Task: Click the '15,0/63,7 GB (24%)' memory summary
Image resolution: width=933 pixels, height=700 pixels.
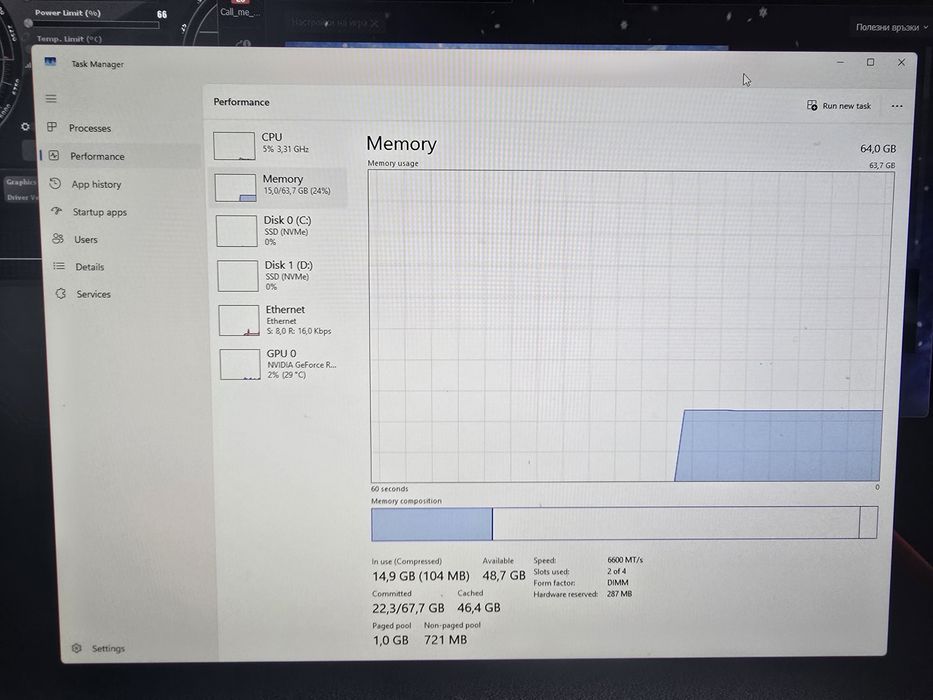Action: (297, 191)
